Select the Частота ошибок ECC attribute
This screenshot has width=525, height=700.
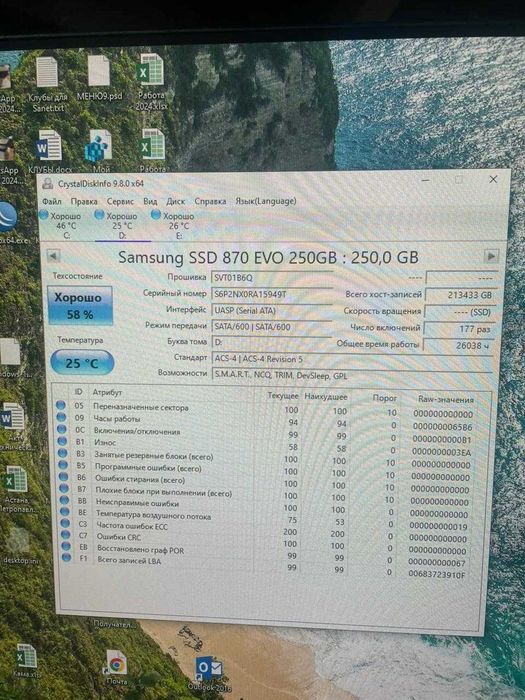tap(132, 526)
